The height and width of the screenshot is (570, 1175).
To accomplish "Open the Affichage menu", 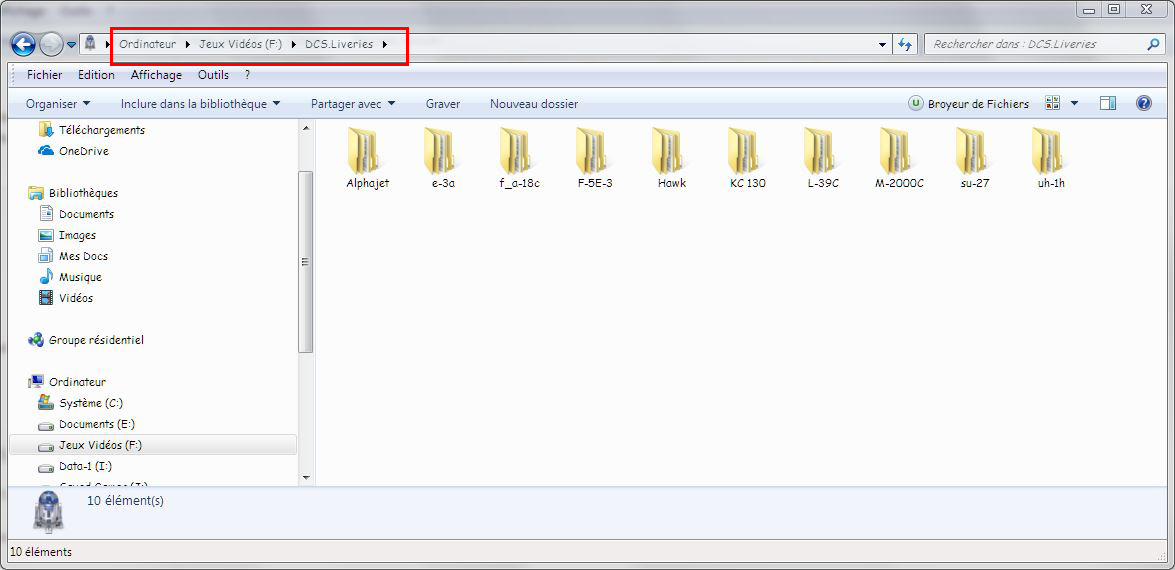I will click(x=156, y=75).
